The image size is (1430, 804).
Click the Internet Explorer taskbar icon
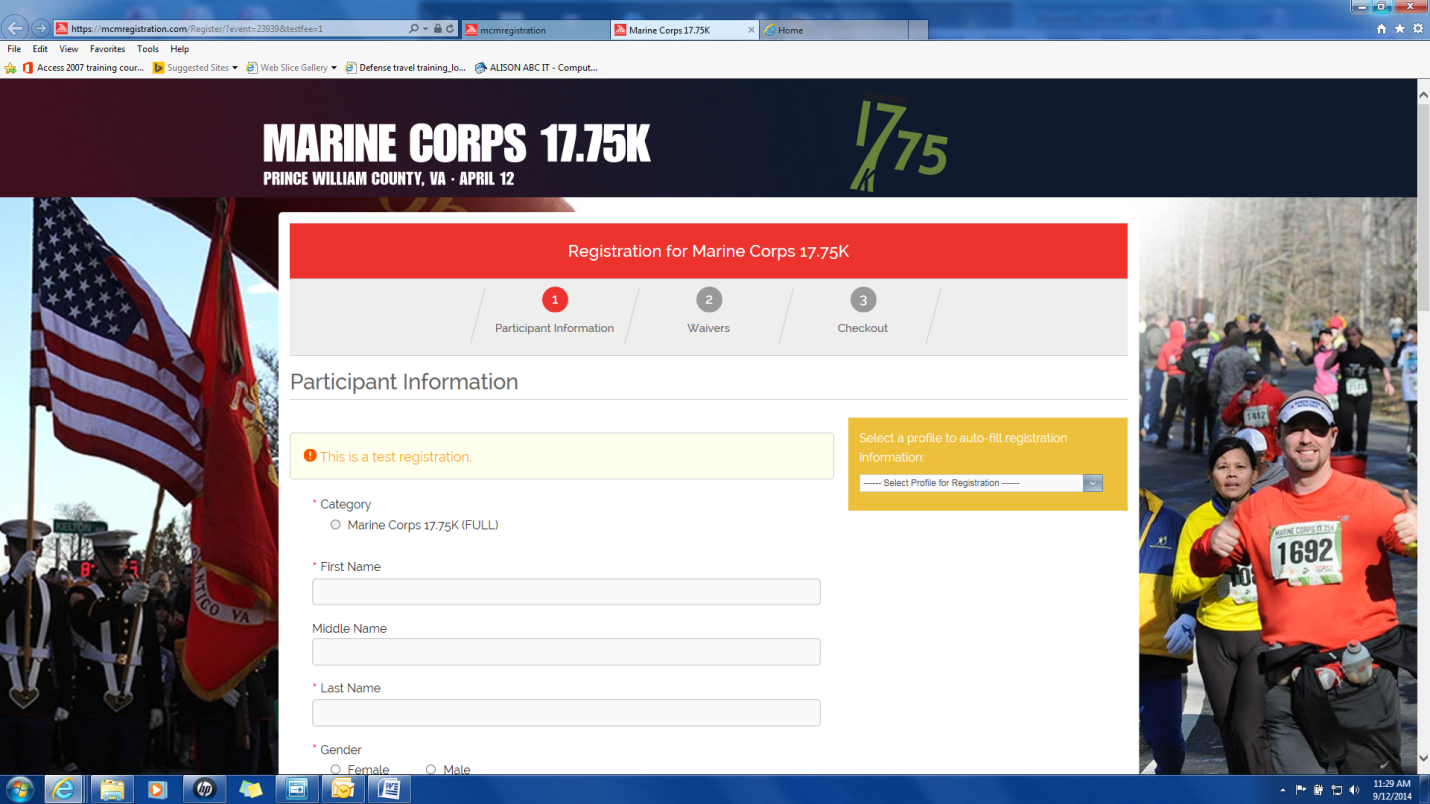click(65, 789)
